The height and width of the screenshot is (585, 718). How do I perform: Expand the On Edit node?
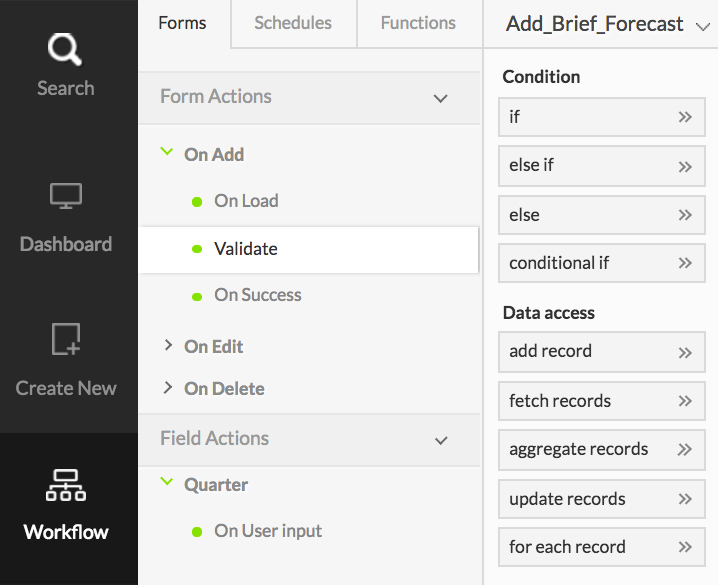pyautogui.click(x=168, y=346)
